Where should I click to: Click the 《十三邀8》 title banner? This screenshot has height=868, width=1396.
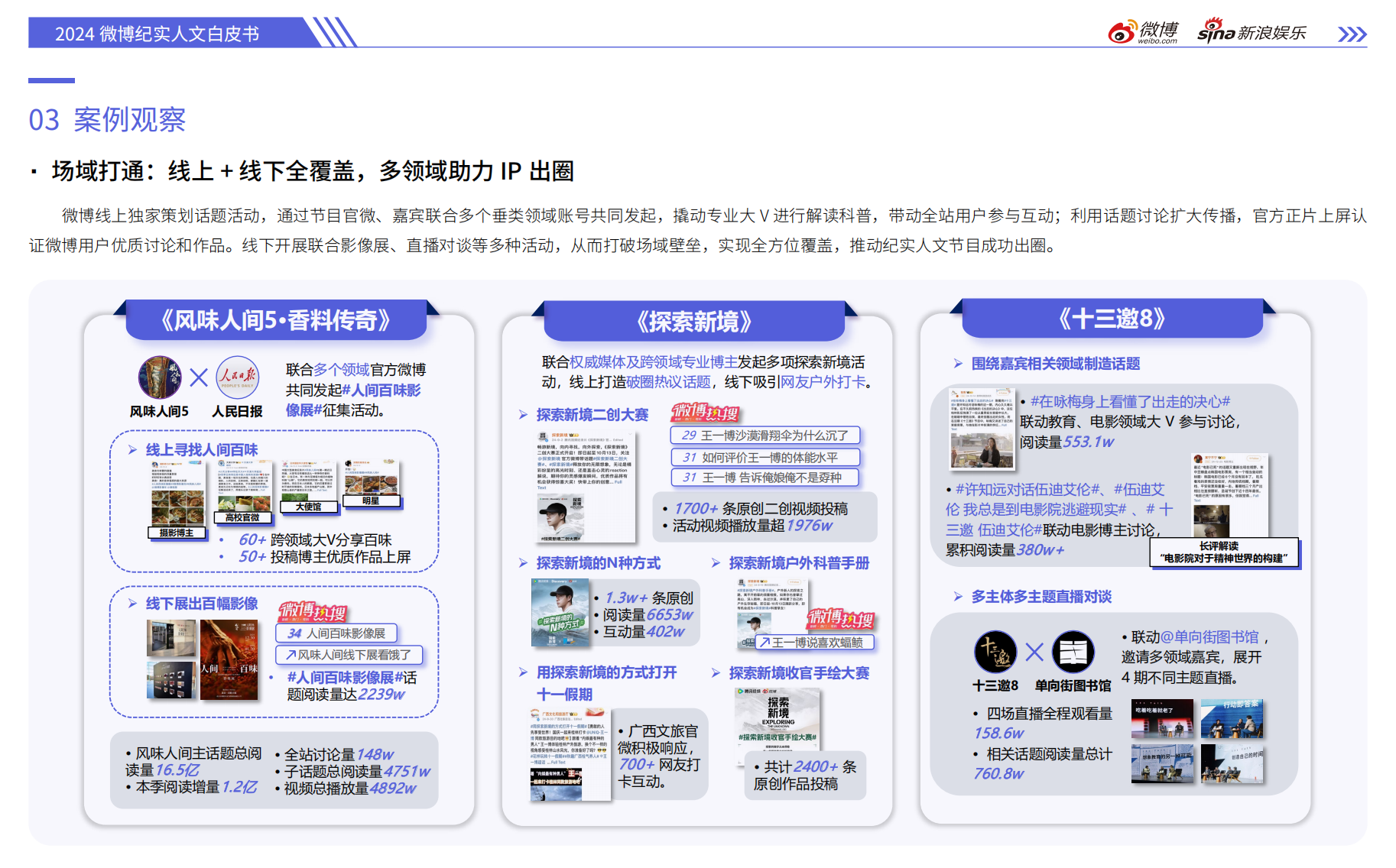(1112, 318)
